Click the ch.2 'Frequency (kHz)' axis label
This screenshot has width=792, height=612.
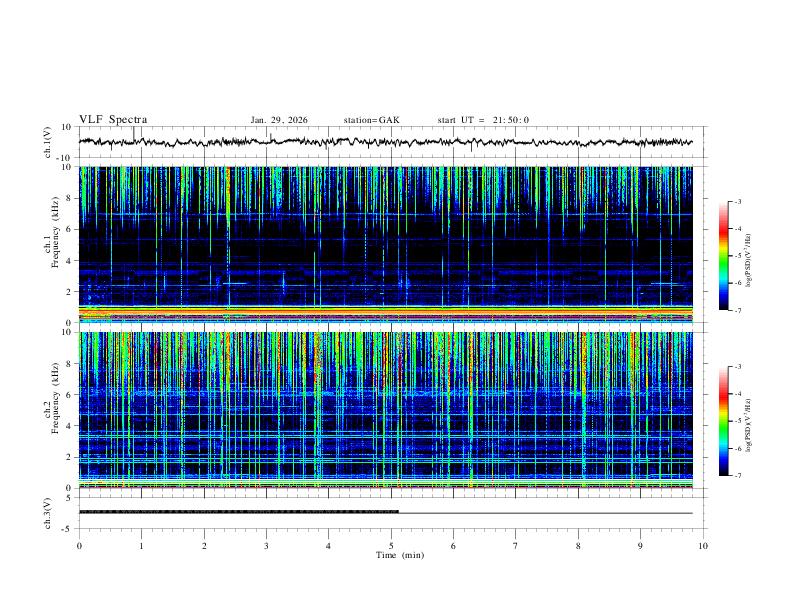55,397
